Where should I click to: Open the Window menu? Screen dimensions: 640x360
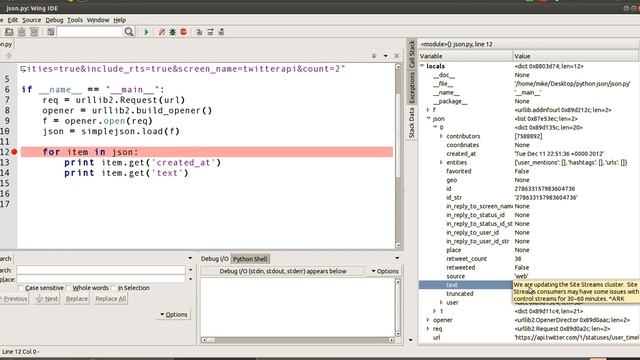[98, 20]
